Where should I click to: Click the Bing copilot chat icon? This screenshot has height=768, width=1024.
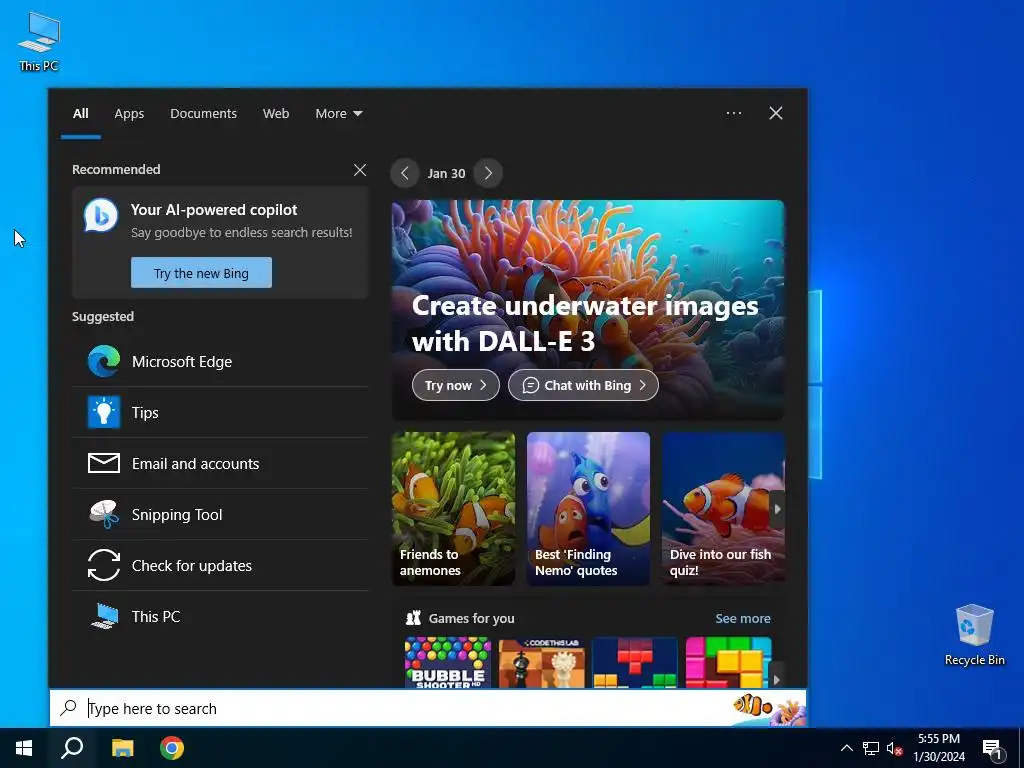click(101, 216)
